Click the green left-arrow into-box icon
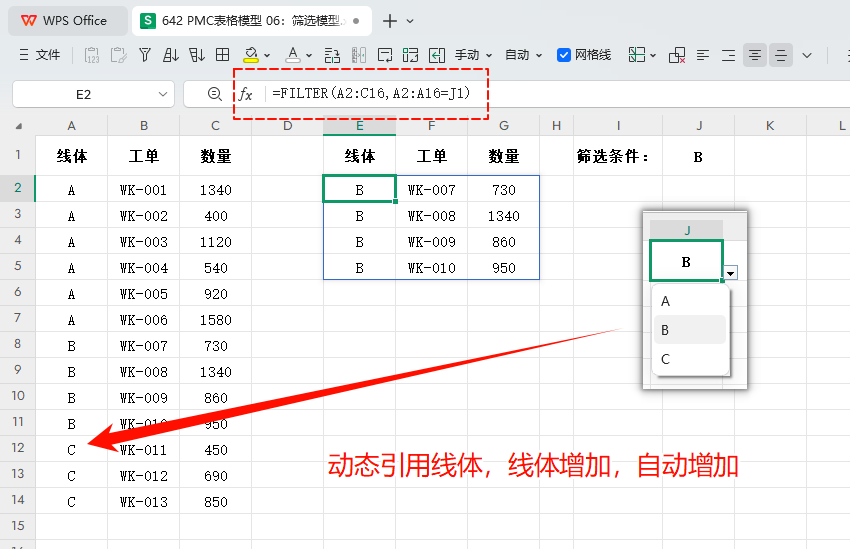Screen dimensions: 850x549 [436, 55]
